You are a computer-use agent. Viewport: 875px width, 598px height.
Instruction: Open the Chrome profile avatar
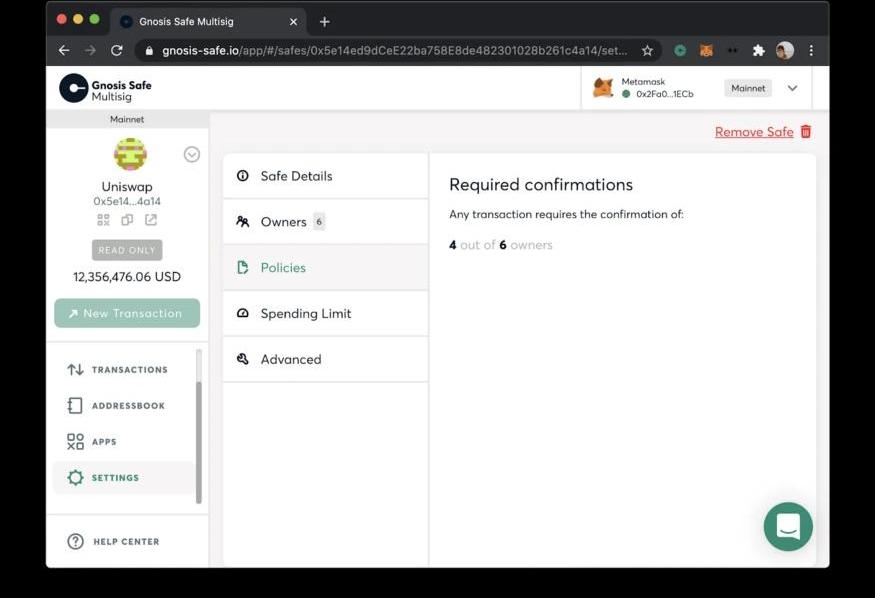(785, 51)
